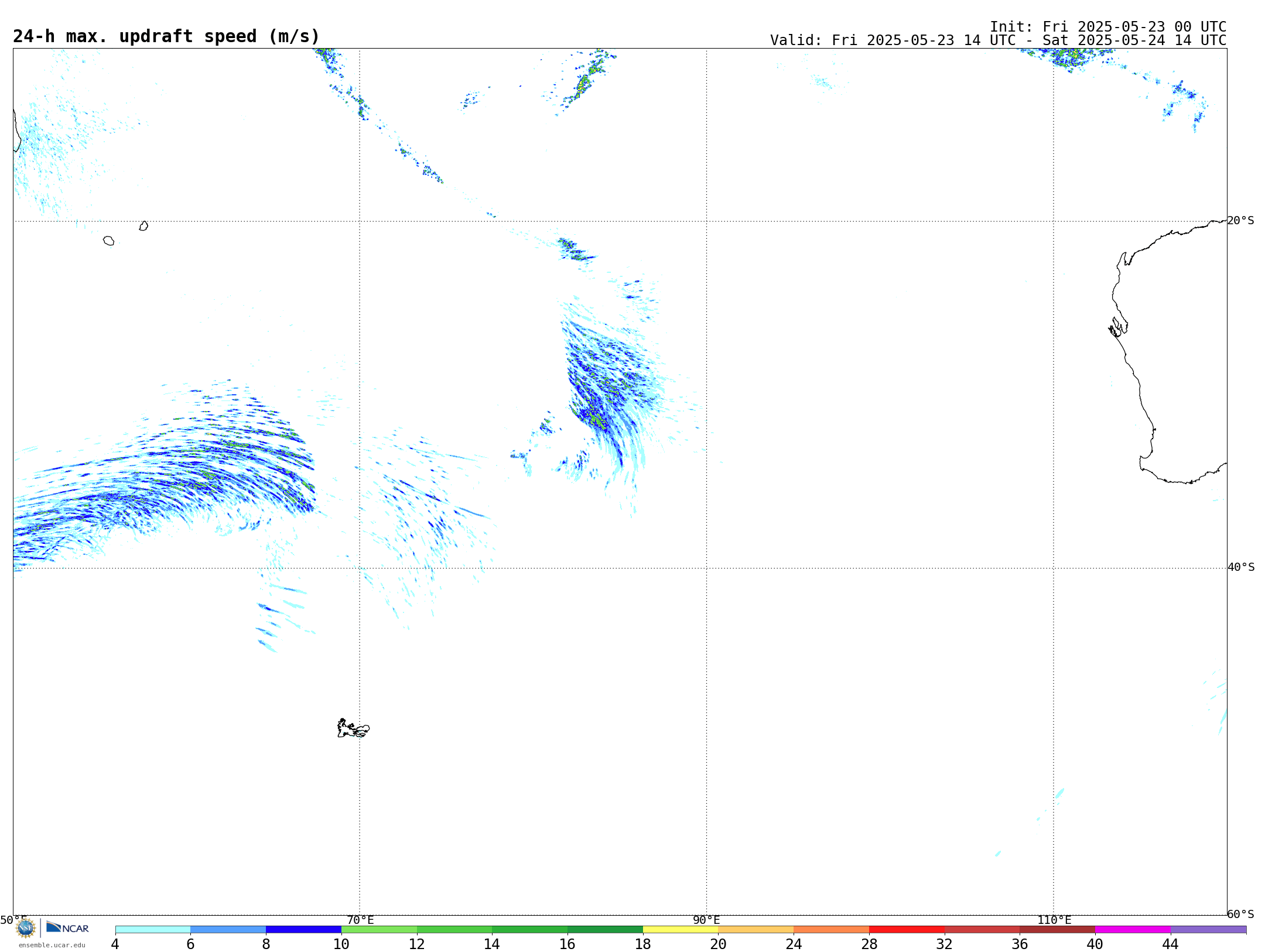1265x952 pixels.
Task: Click the muted red 32-36 color swatch
Action: point(982,930)
